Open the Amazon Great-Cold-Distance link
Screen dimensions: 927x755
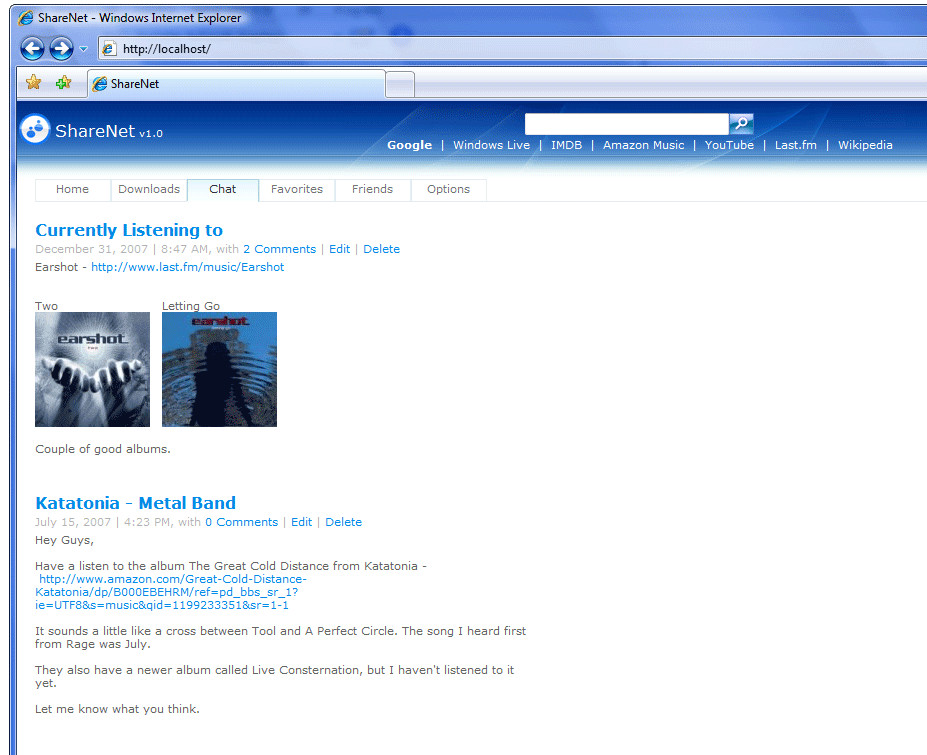tap(171, 592)
